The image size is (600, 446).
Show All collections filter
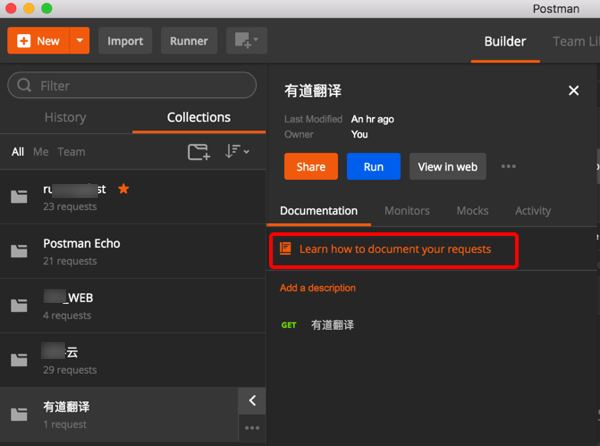(18, 152)
